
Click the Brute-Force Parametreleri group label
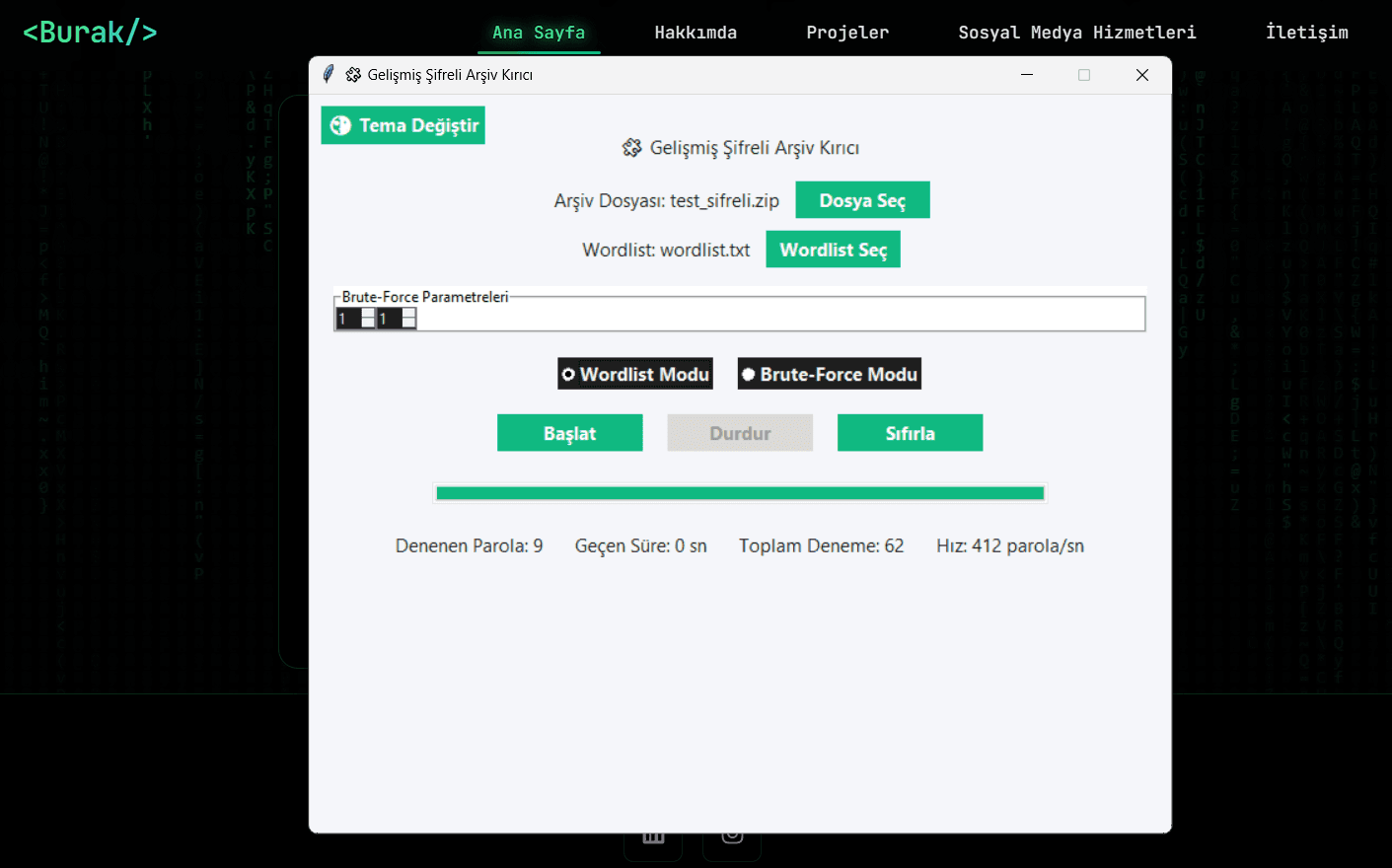425,297
